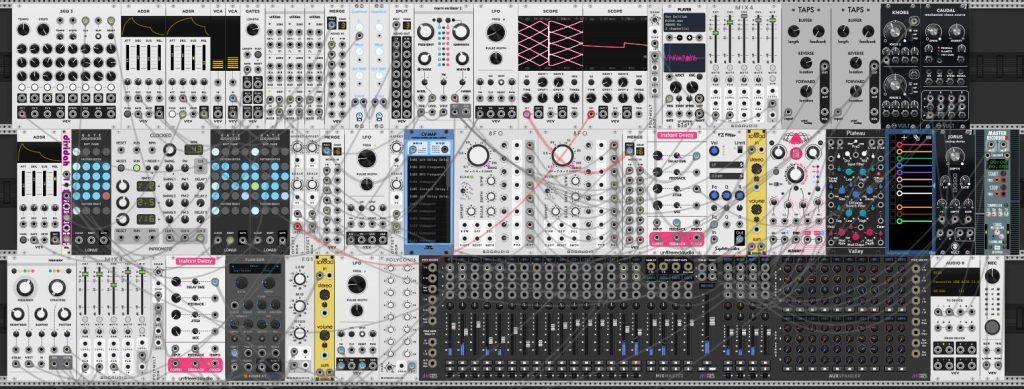
Task: Click the BPM display reading 43 on CLOCKED
Action: tap(193, 149)
